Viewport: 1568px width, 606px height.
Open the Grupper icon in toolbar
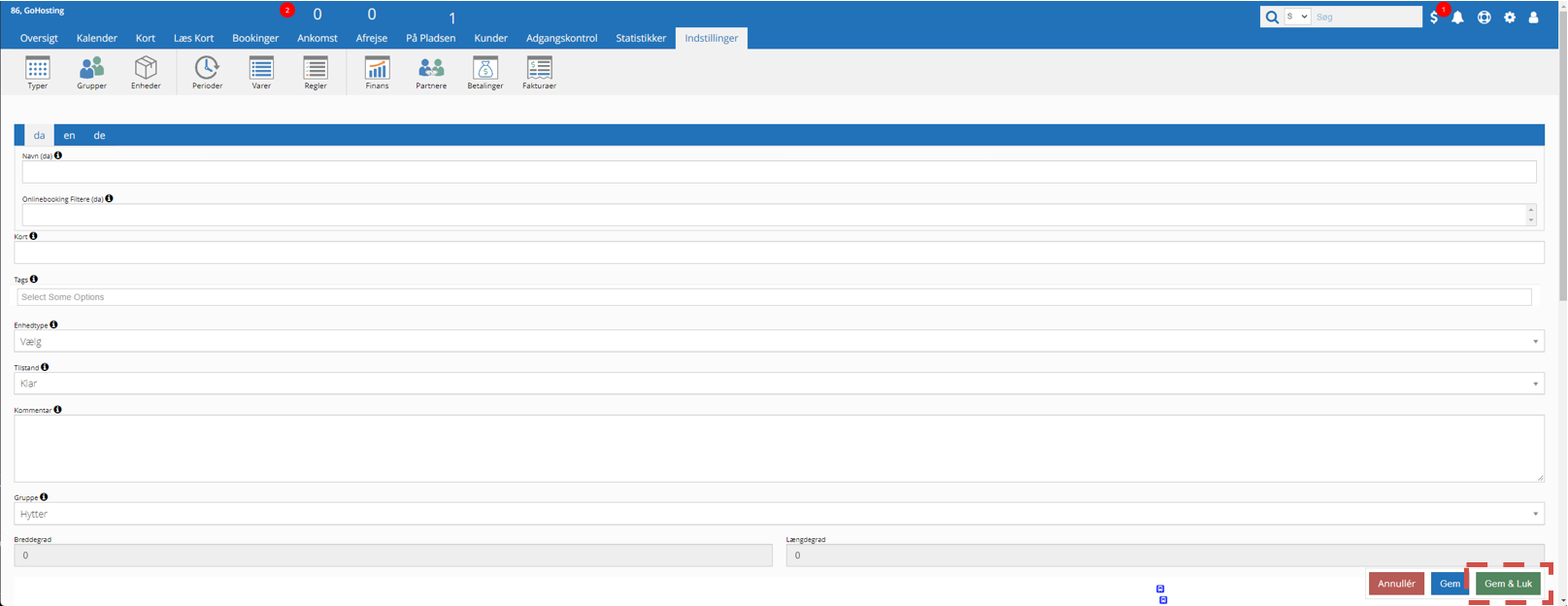[x=91, y=71]
